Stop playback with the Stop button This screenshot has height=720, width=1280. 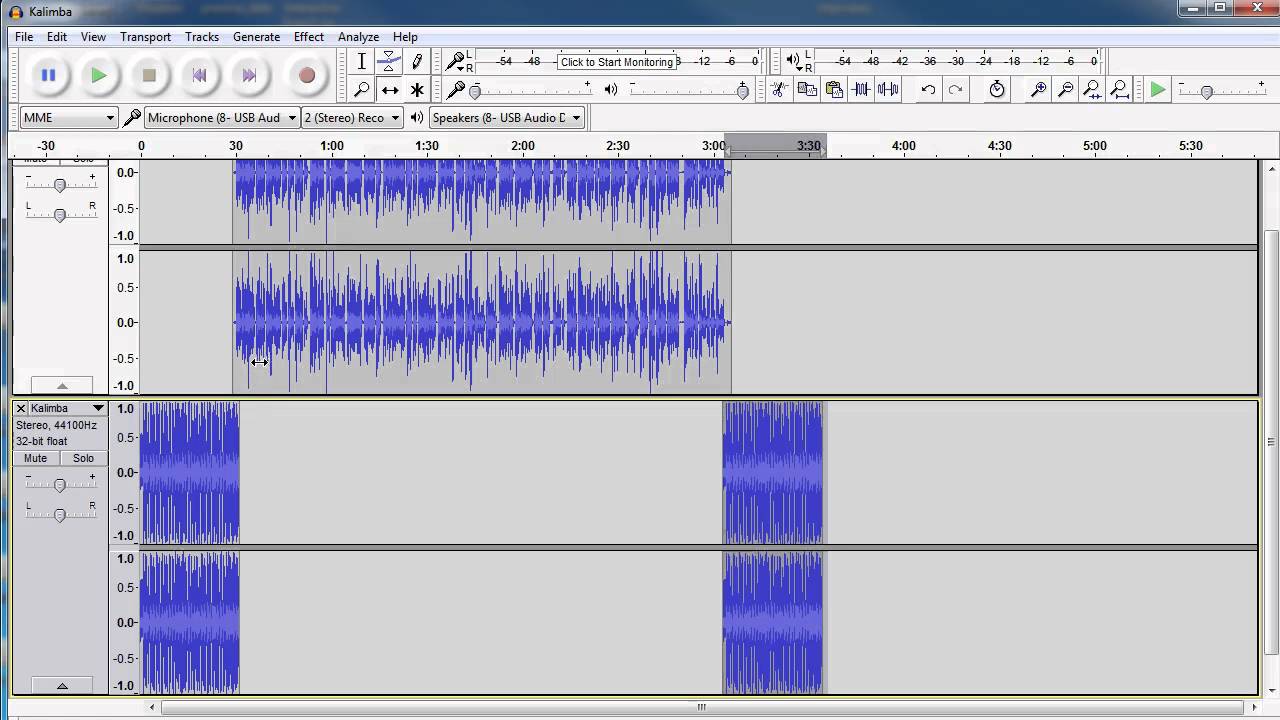click(x=149, y=75)
